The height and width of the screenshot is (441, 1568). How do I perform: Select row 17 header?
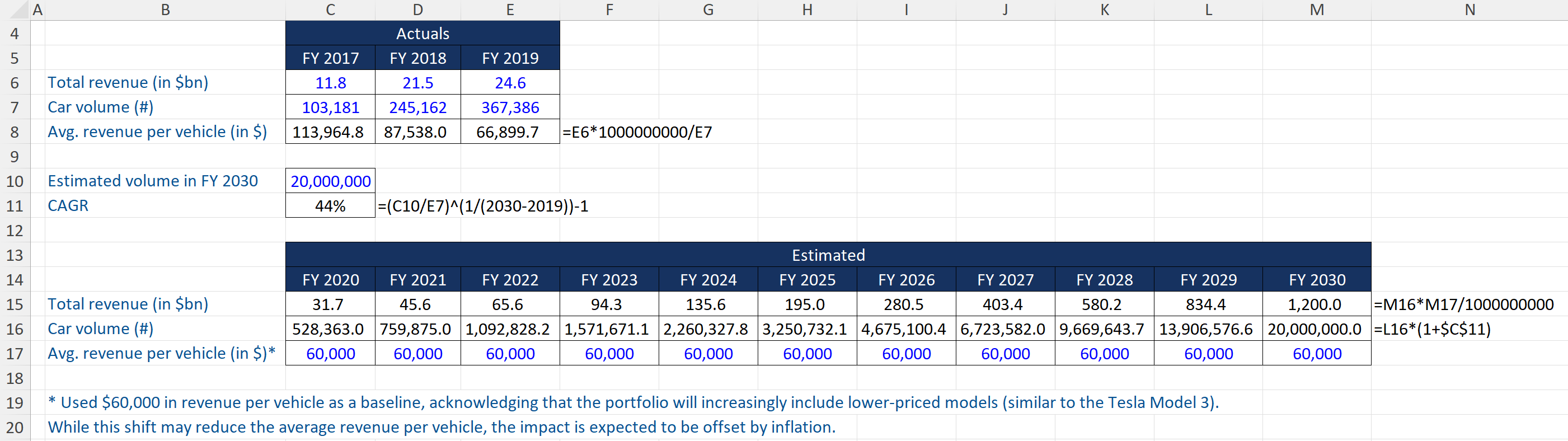pyautogui.click(x=15, y=353)
